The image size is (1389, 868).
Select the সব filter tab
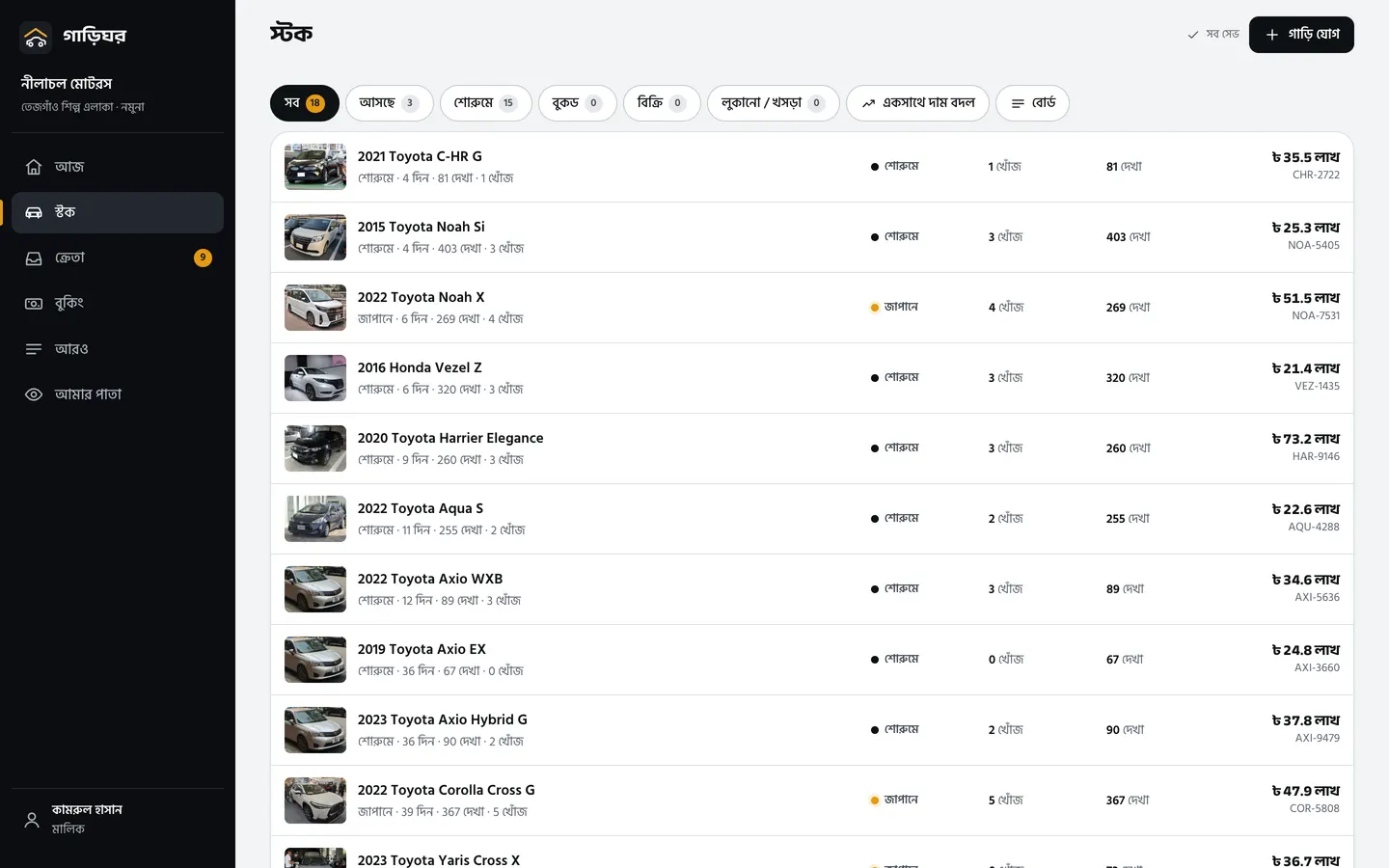pos(305,103)
